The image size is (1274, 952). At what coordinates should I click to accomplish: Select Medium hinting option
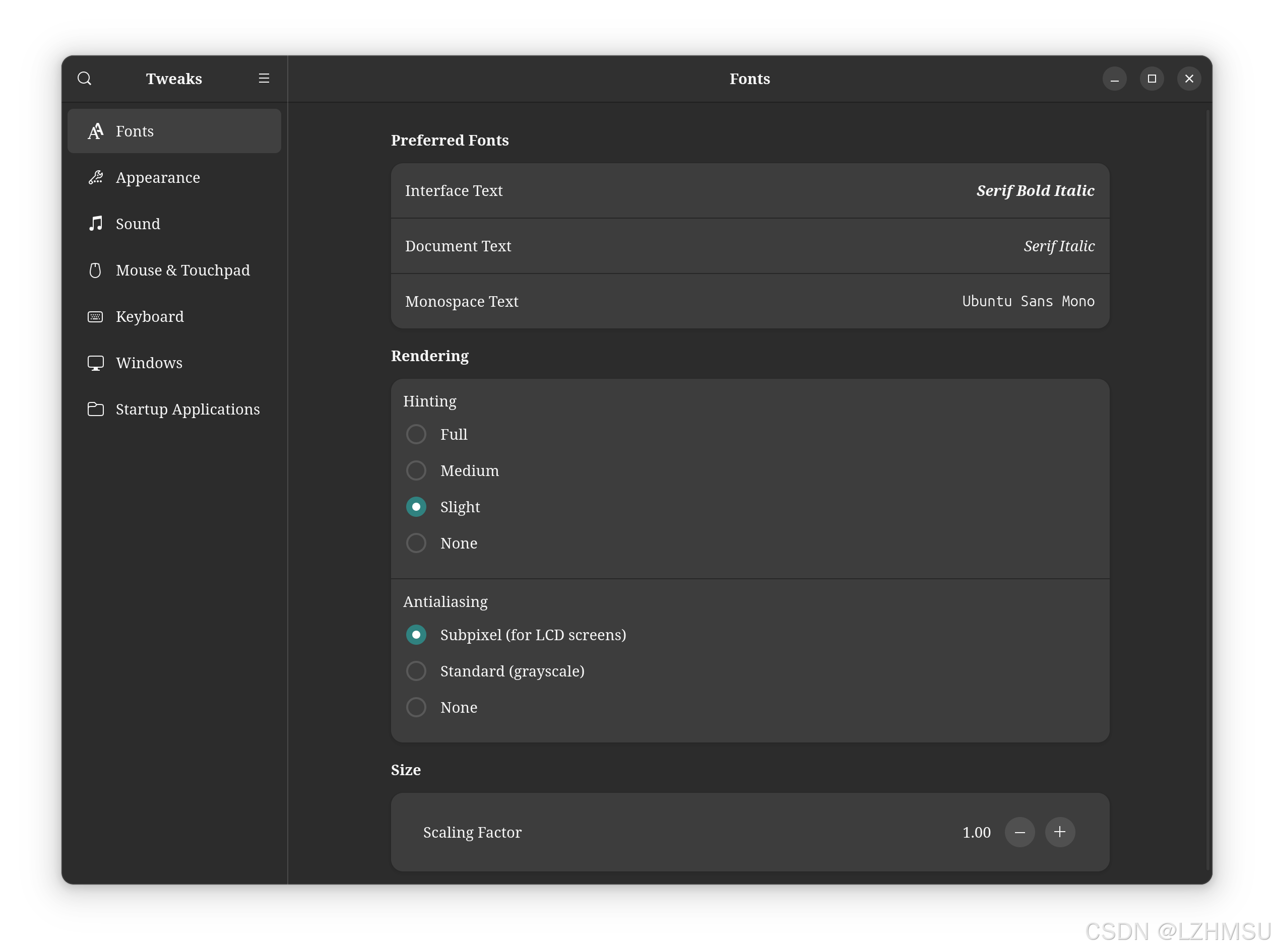tap(416, 470)
